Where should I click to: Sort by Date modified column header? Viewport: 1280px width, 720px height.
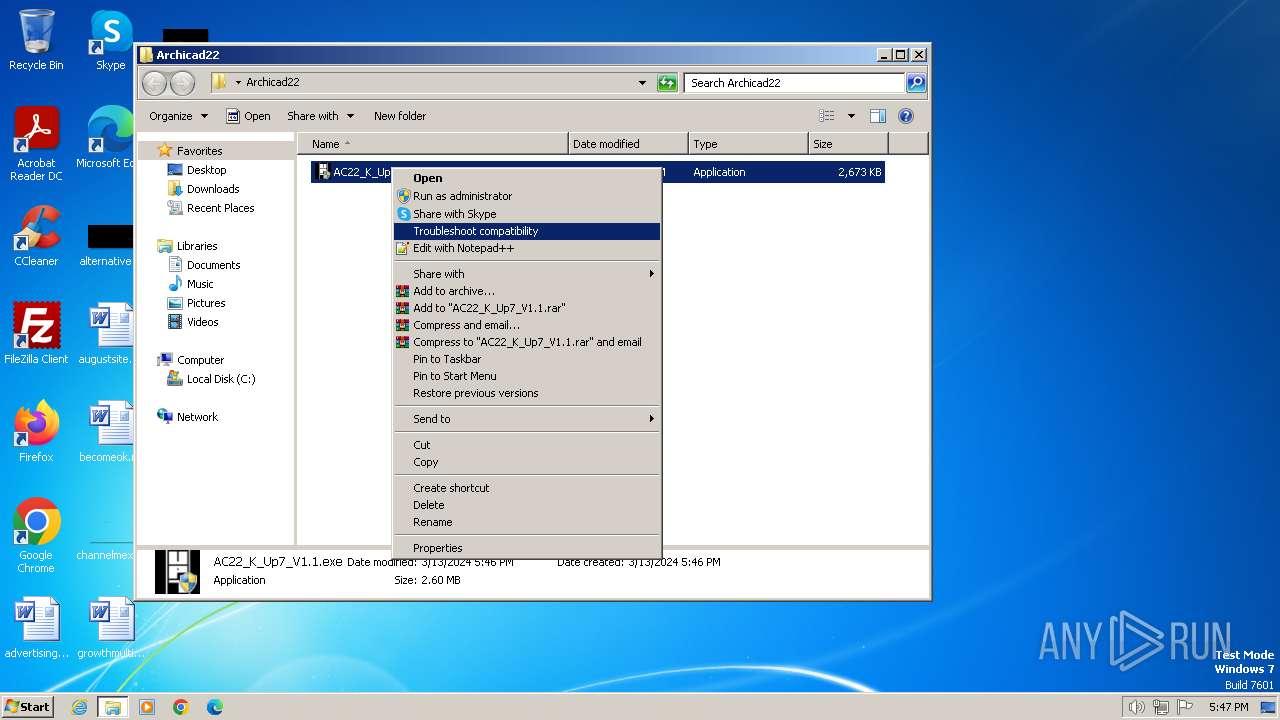[x=628, y=144]
